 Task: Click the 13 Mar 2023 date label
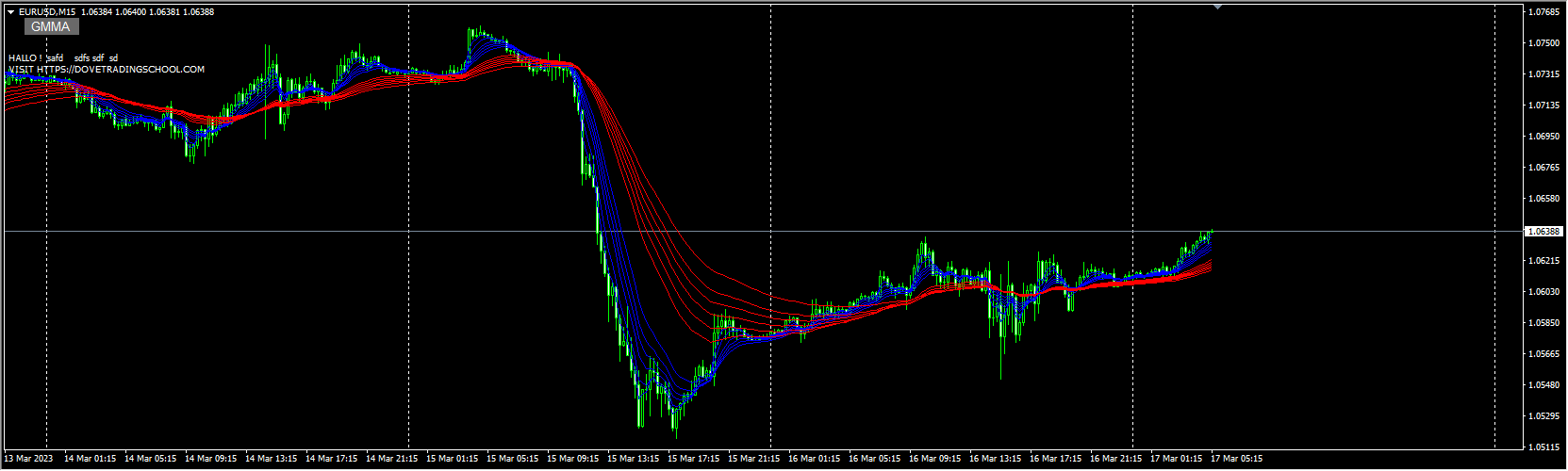click(29, 460)
